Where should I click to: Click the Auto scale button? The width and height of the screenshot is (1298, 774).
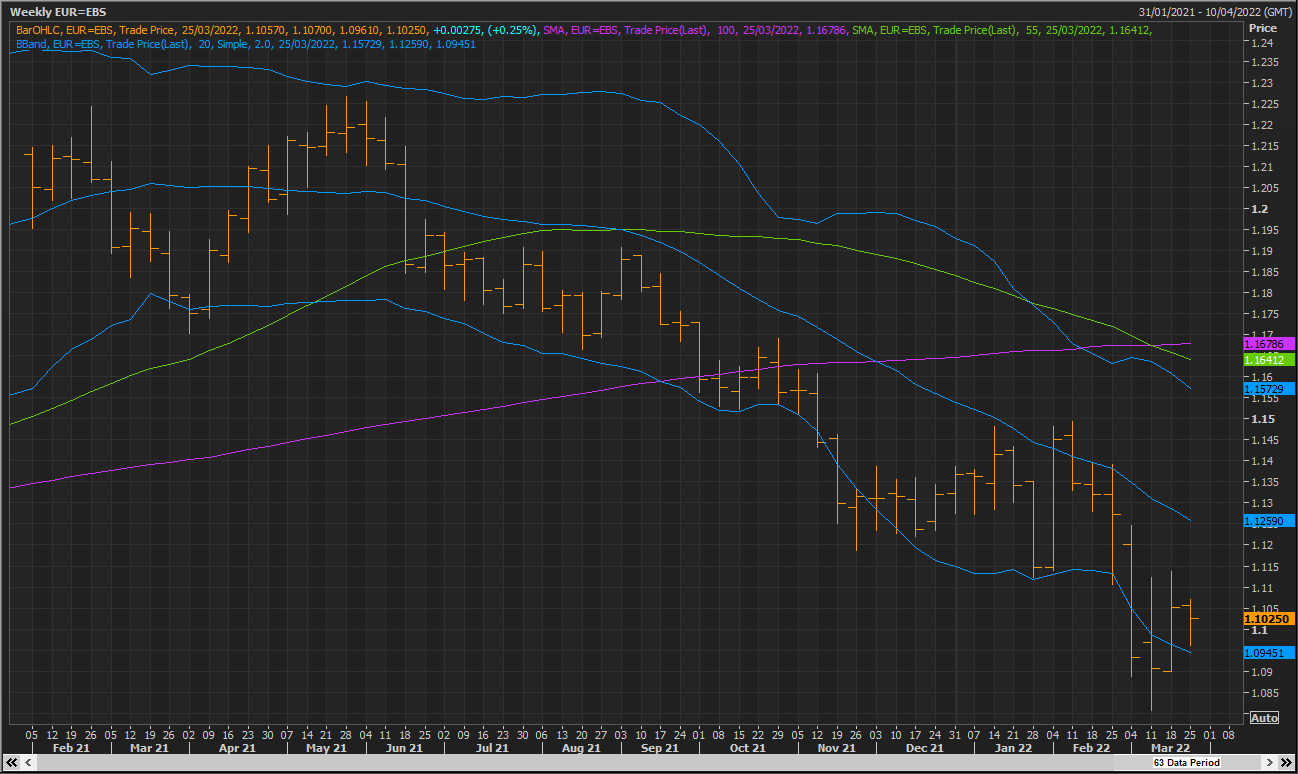click(x=1264, y=718)
